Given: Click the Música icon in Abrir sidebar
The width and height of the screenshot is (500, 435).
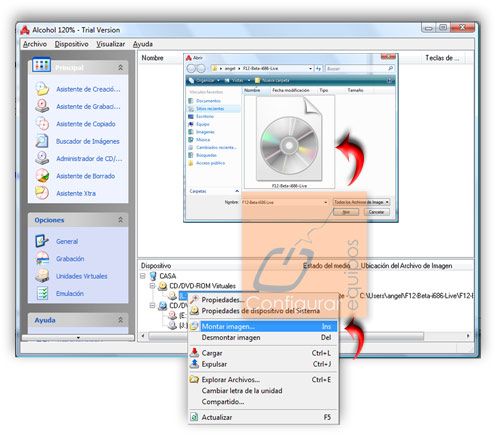Looking at the screenshot, I should (x=191, y=139).
